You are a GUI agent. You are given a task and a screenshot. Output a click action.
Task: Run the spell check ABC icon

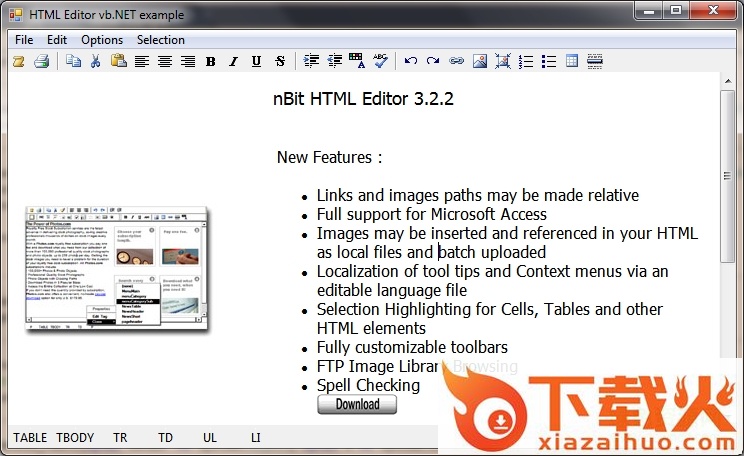click(x=380, y=62)
